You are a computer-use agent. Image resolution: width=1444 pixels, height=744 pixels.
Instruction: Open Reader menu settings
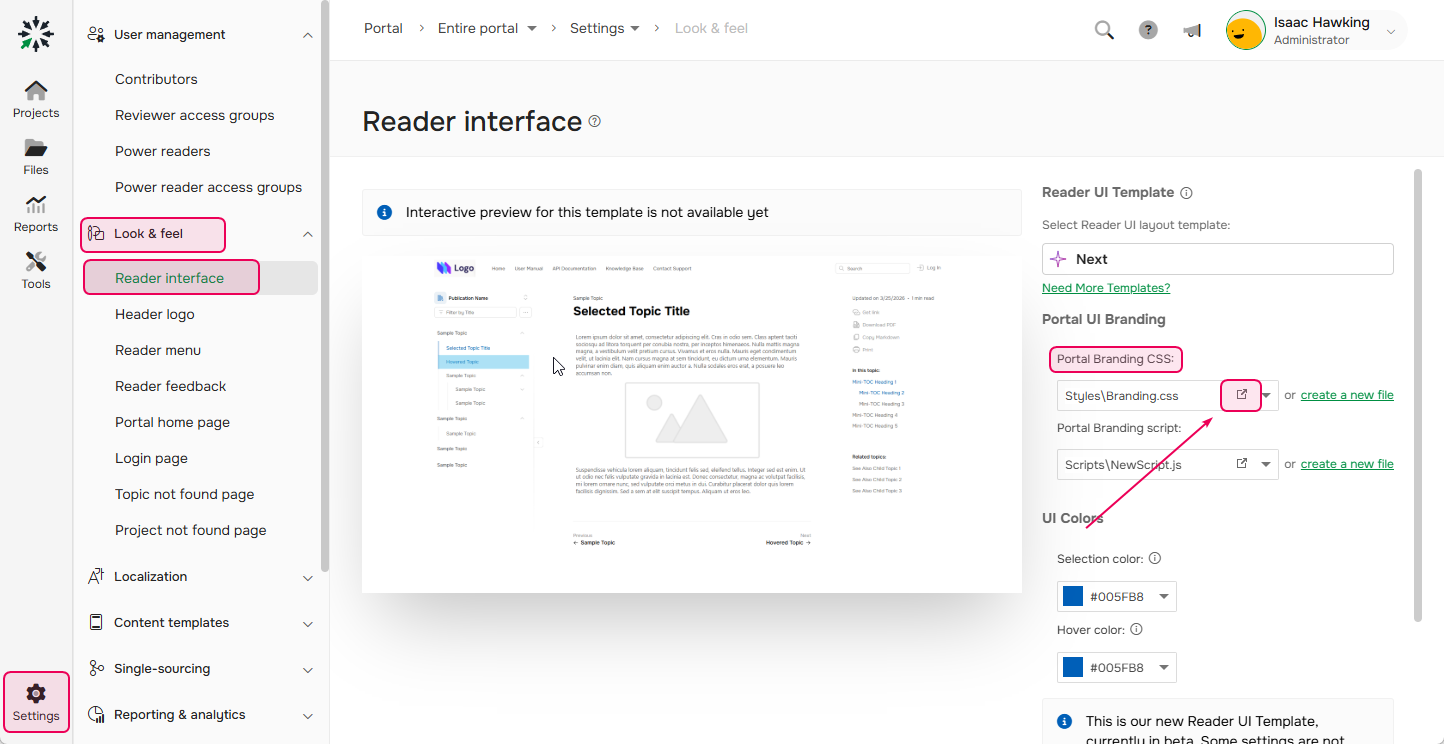(x=158, y=350)
